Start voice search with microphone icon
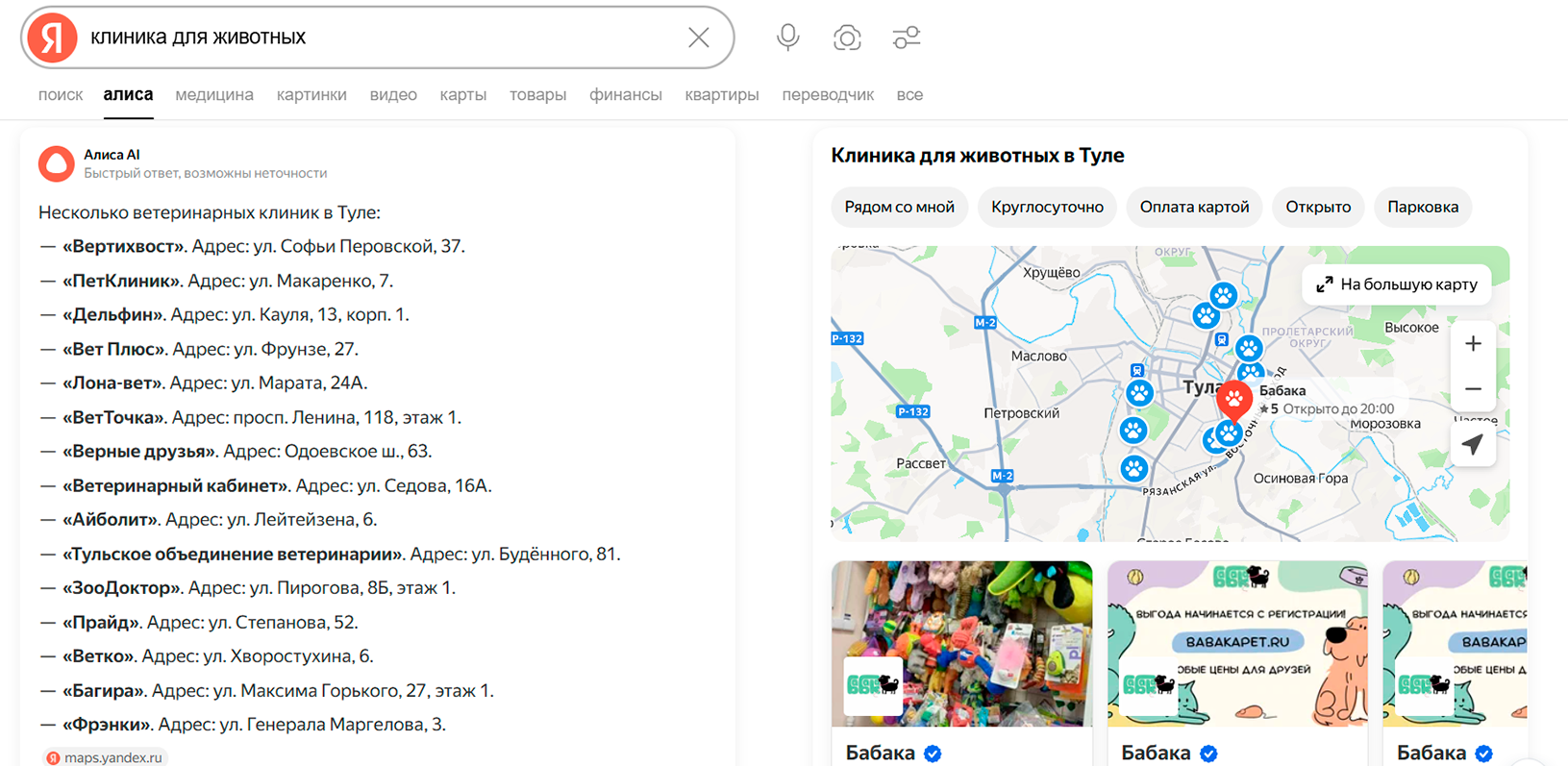The height and width of the screenshot is (766, 1568). tap(787, 37)
